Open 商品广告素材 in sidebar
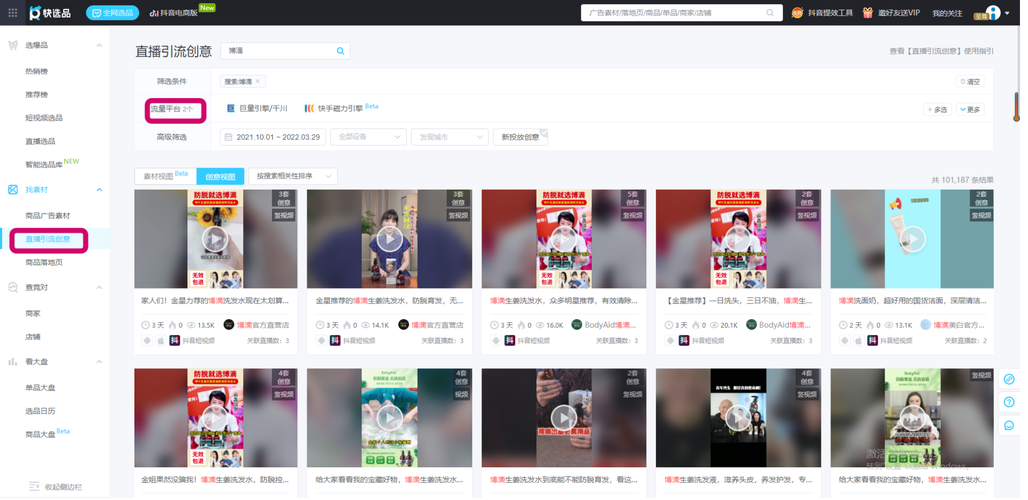This screenshot has height=500, width=1028. (48, 216)
